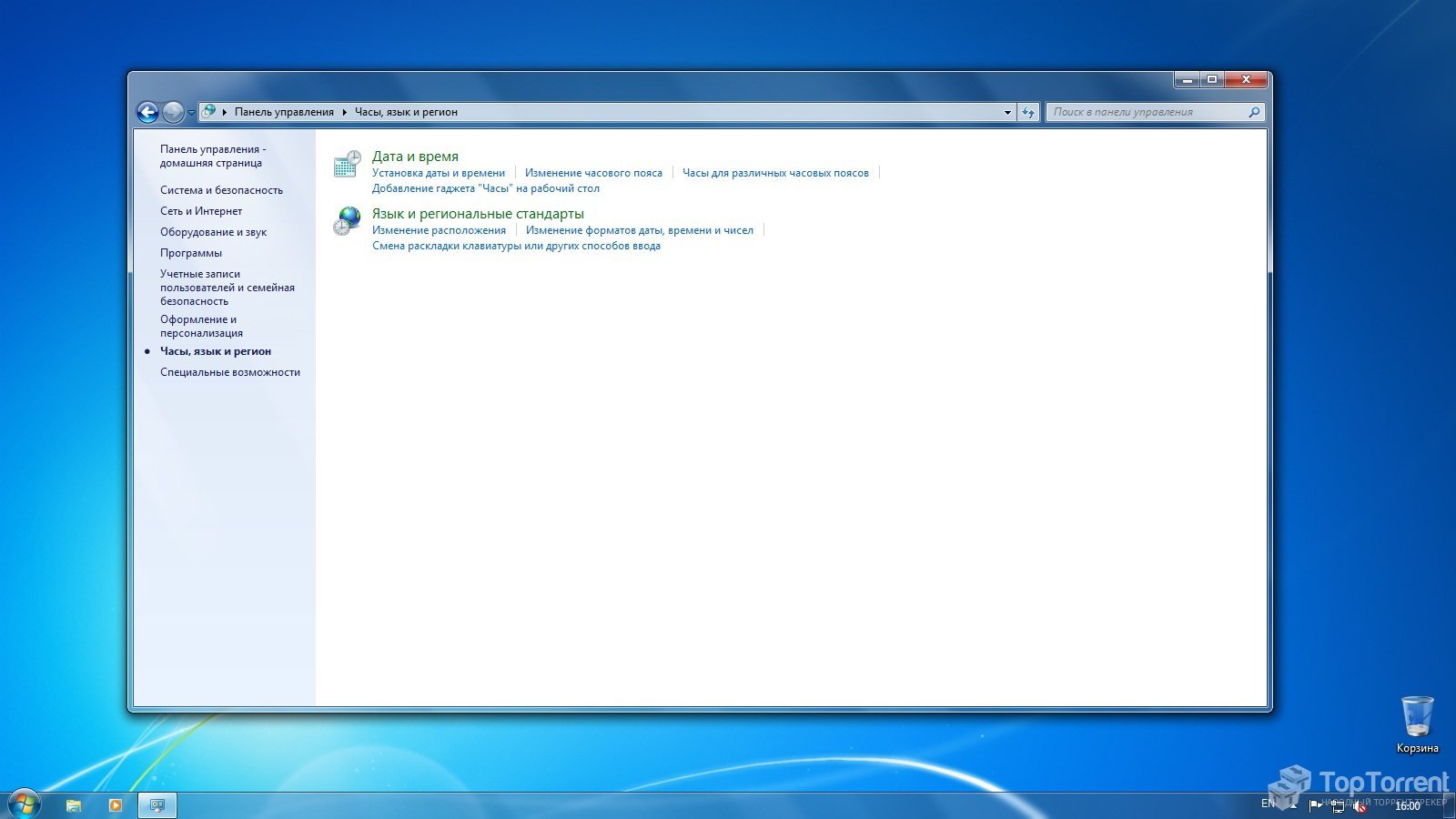Click Добавление гаджета "Часы" на рабочий стол
Viewport: 1456px width, 819px height.
click(486, 188)
